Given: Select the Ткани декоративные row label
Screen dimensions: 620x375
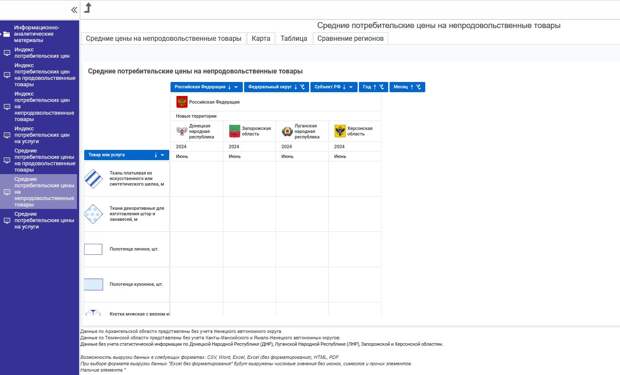Looking at the screenshot, I should coord(137,214).
